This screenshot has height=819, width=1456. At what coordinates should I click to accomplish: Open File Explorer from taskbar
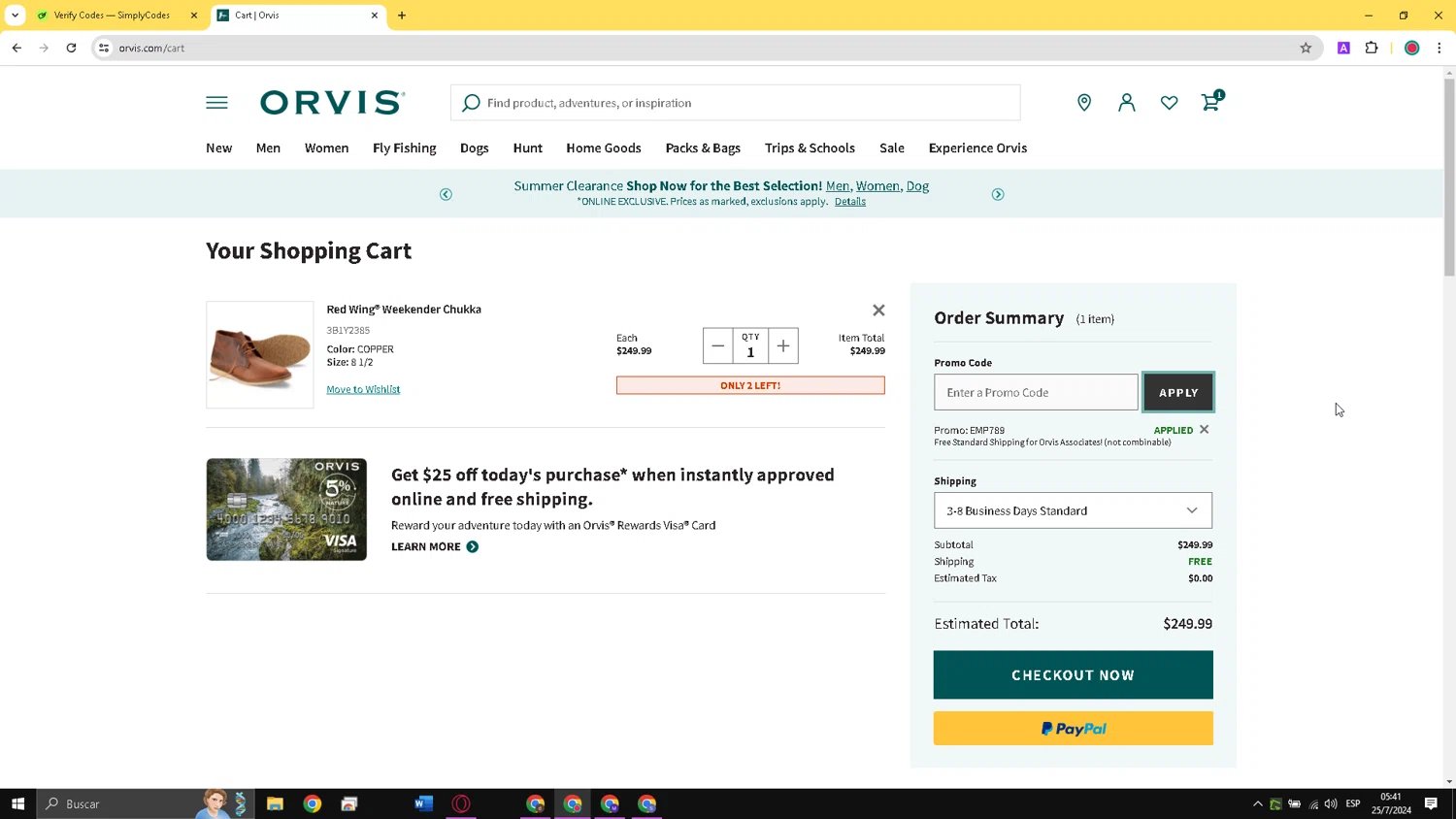[x=275, y=803]
